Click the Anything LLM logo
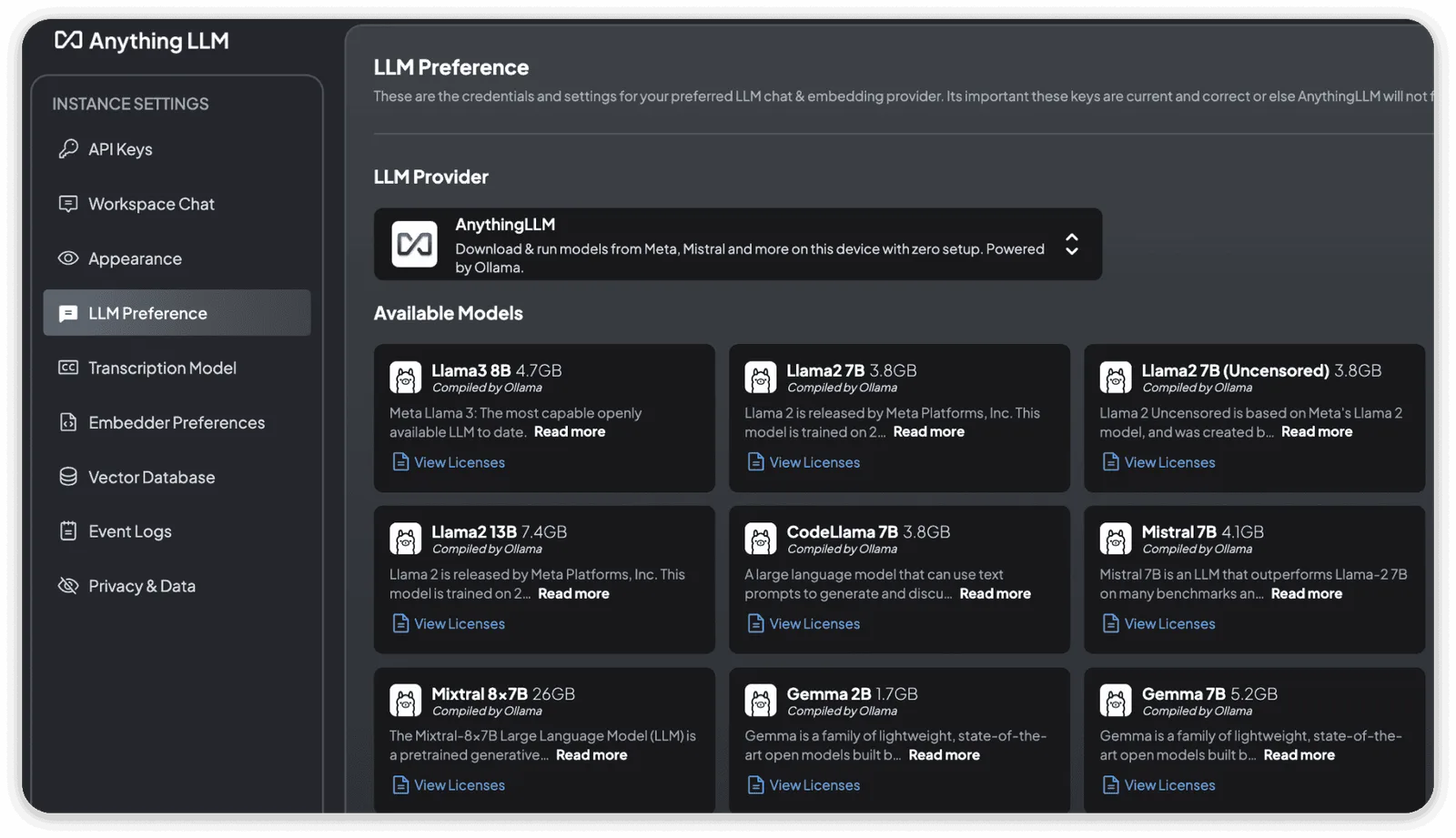 [142, 41]
